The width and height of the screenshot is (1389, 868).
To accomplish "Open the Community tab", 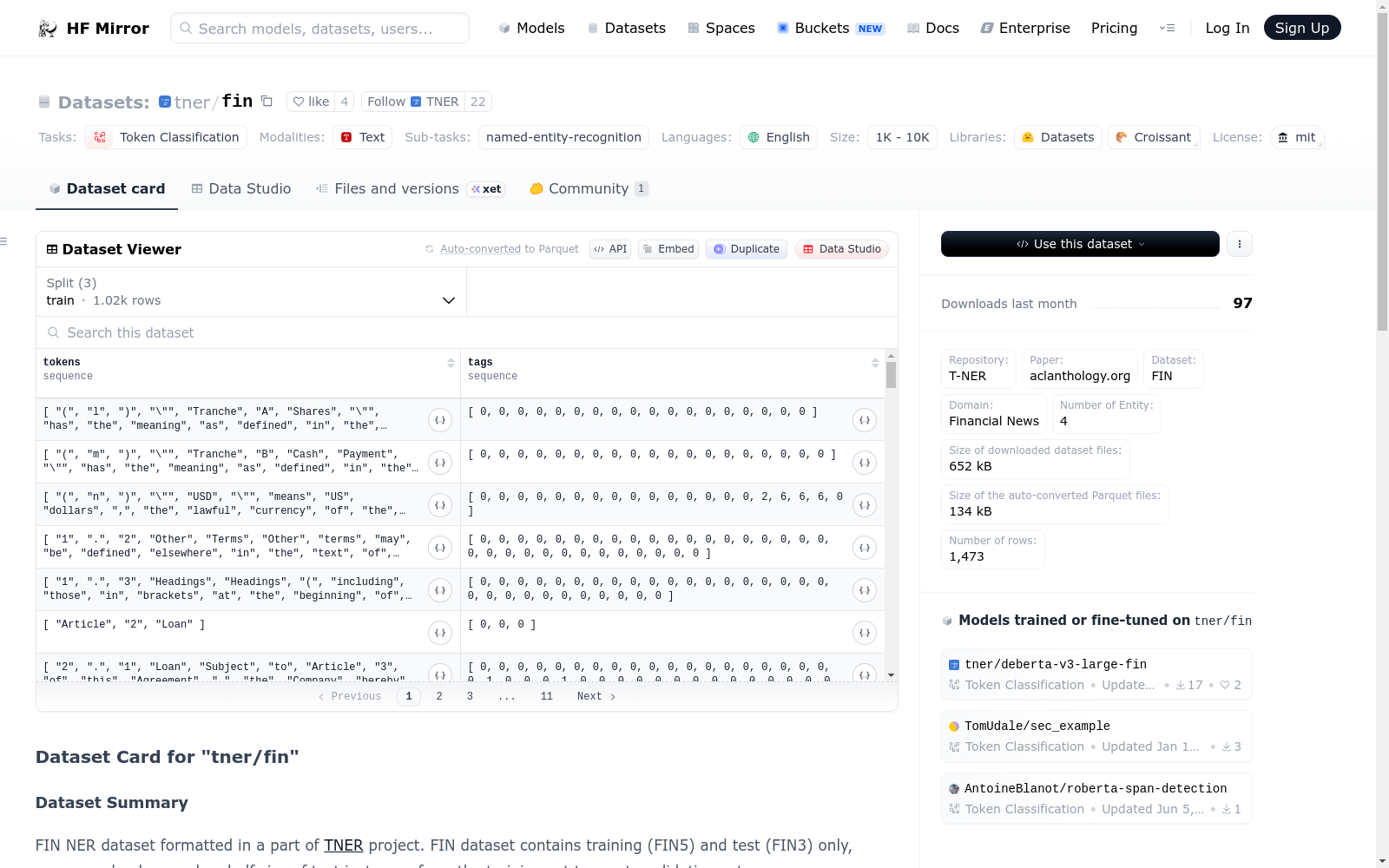I will (589, 188).
